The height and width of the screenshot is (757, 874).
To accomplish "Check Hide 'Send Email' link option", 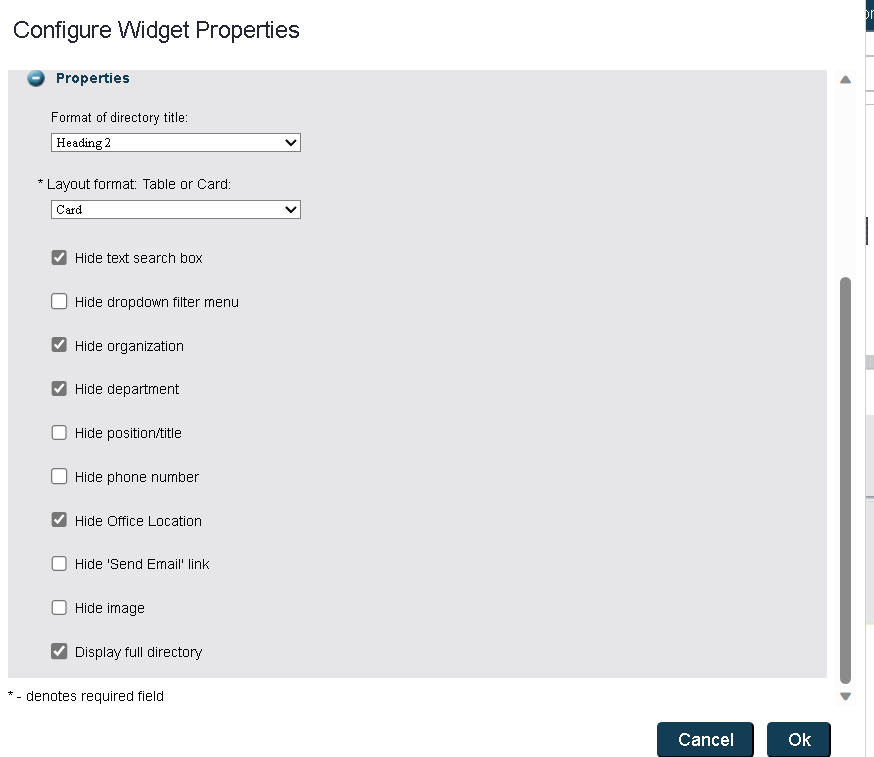I will point(59,563).
